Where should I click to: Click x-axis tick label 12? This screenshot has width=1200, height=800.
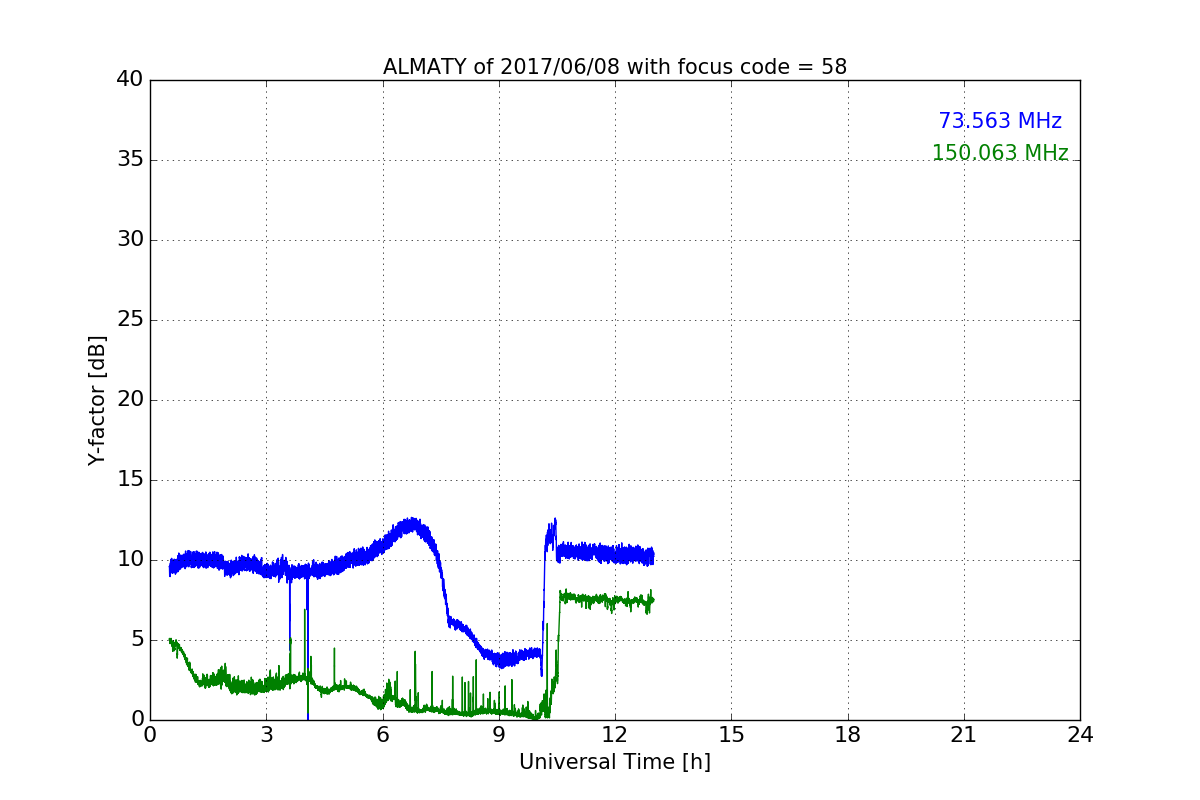(x=615, y=734)
